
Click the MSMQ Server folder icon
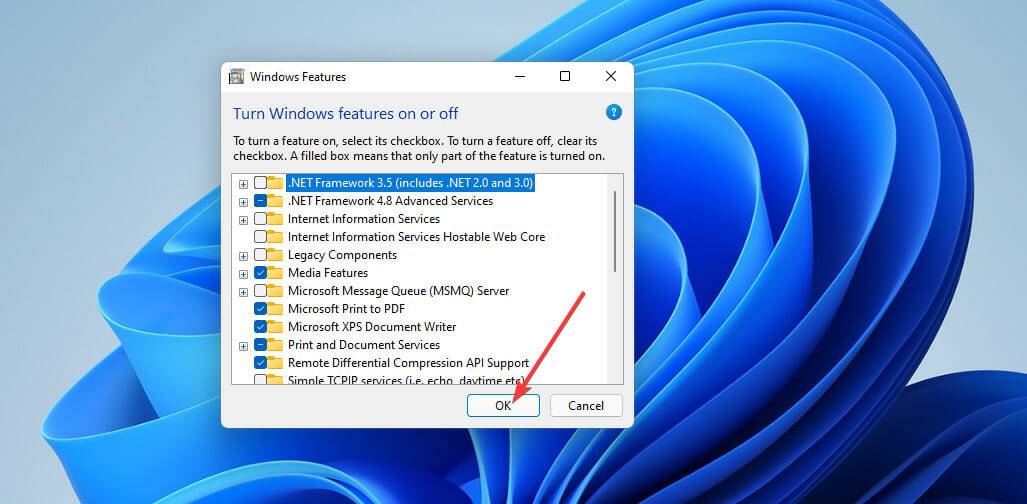(275, 291)
